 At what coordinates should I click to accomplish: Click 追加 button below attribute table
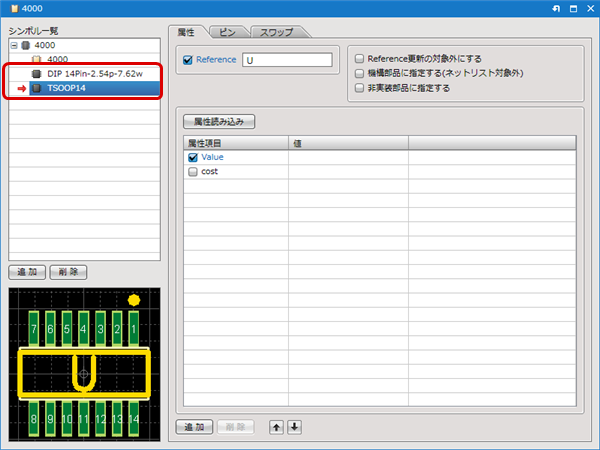click(194, 427)
